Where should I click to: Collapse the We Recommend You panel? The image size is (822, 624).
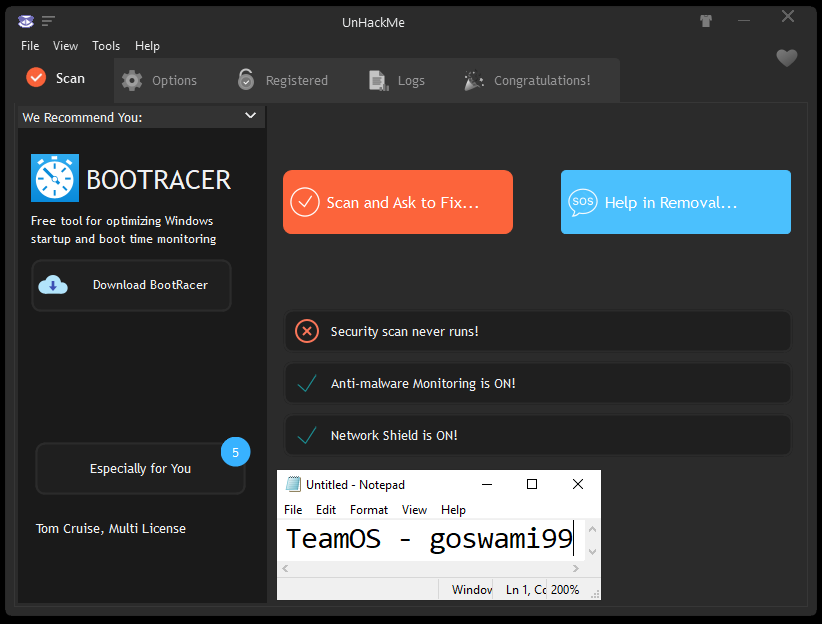click(250, 116)
